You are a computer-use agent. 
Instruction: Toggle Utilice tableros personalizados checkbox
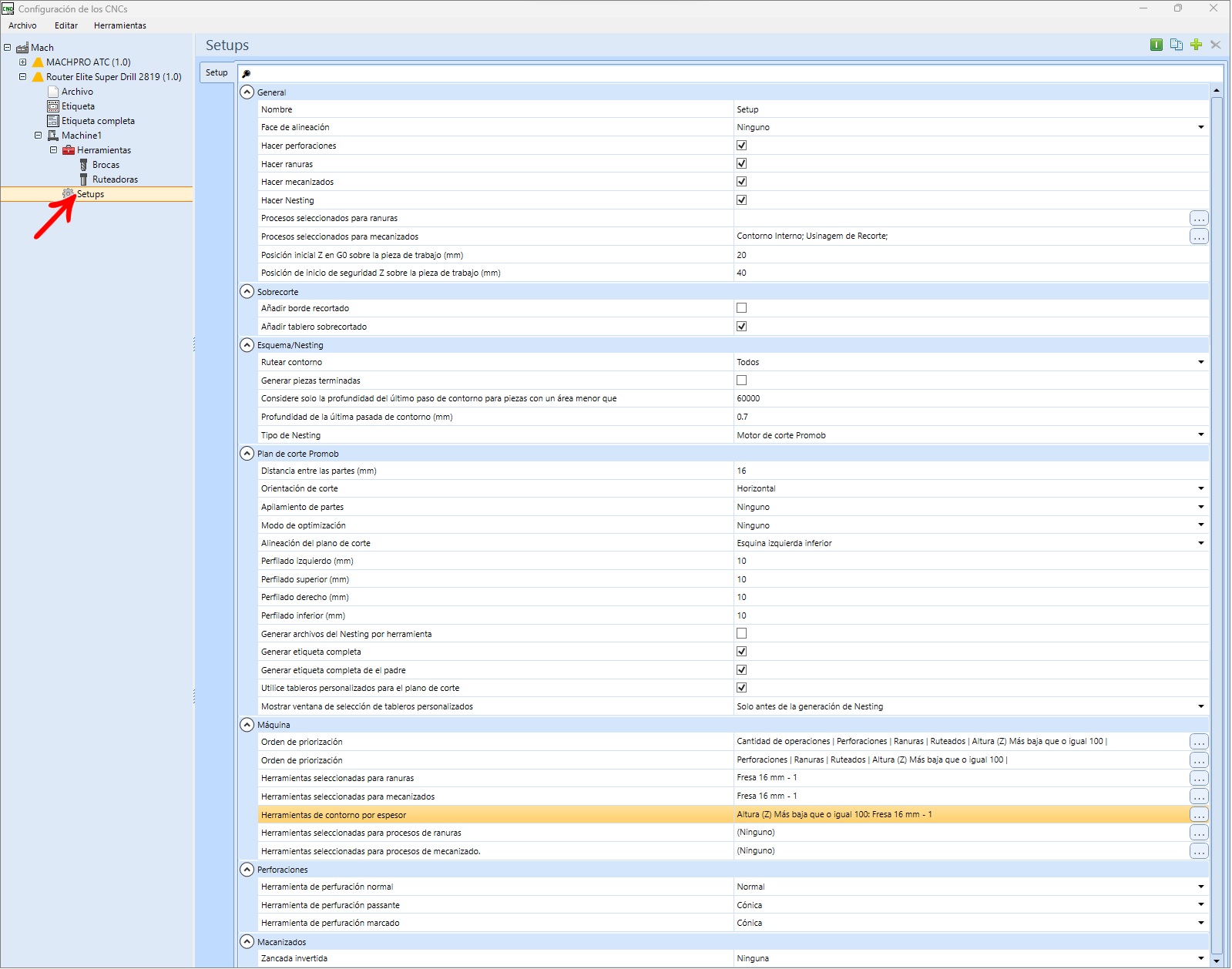tap(741, 688)
